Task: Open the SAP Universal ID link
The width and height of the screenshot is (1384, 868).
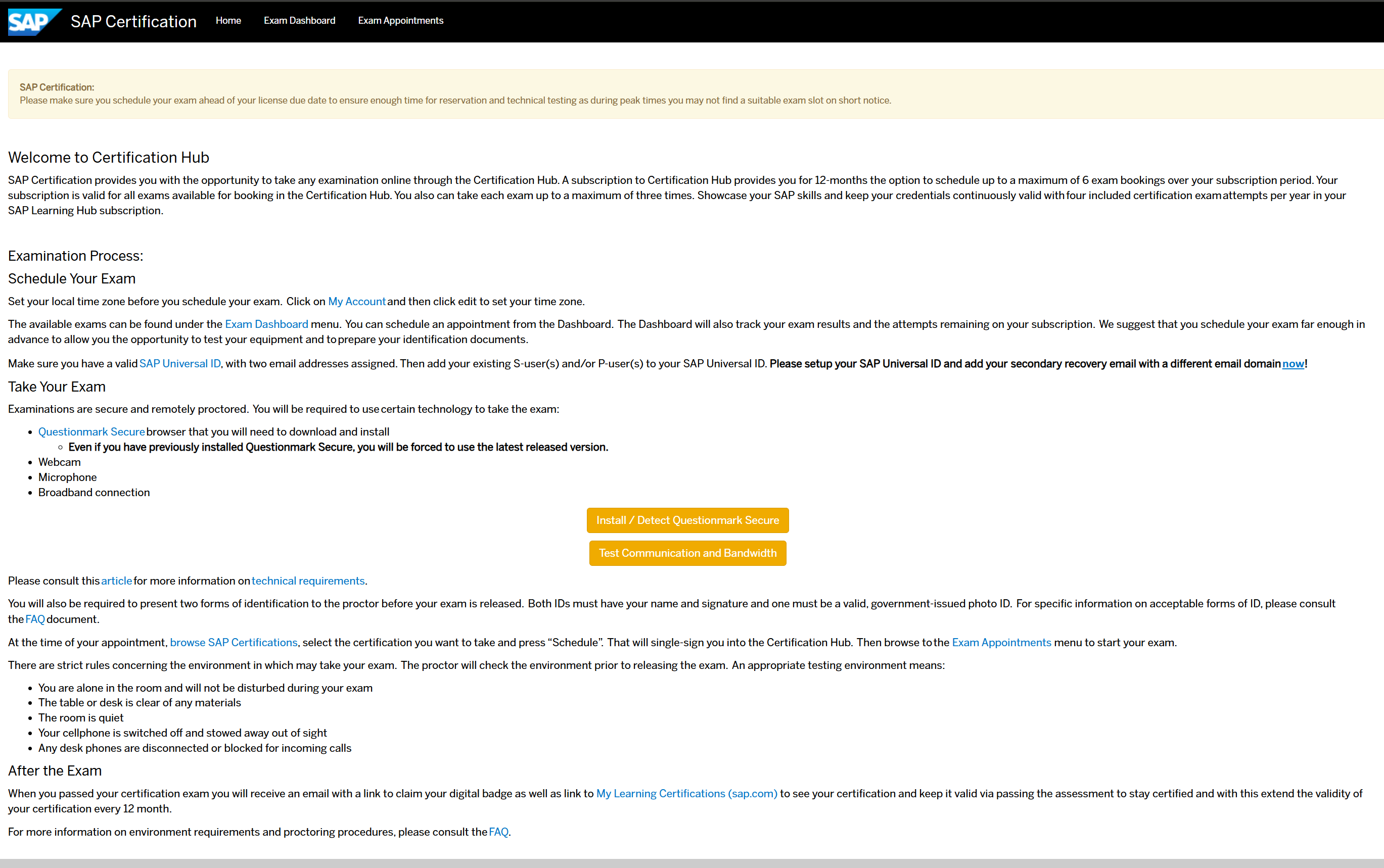Action: point(180,363)
